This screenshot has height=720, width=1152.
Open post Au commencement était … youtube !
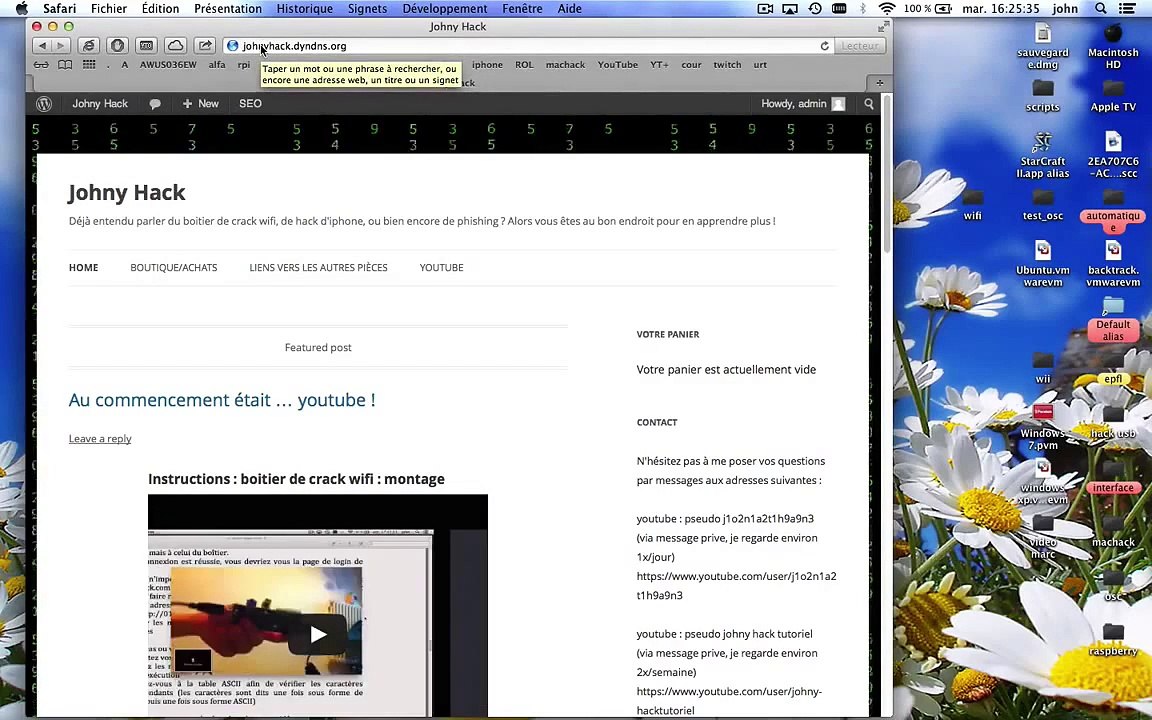[x=222, y=400]
